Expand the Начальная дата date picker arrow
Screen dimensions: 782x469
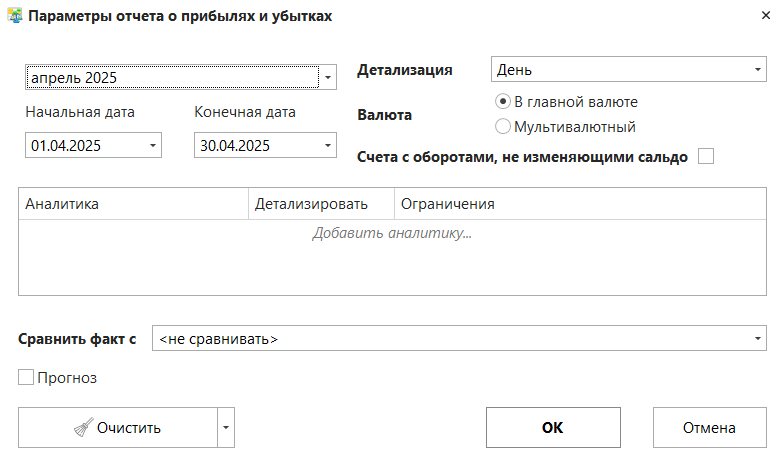pos(153,146)
